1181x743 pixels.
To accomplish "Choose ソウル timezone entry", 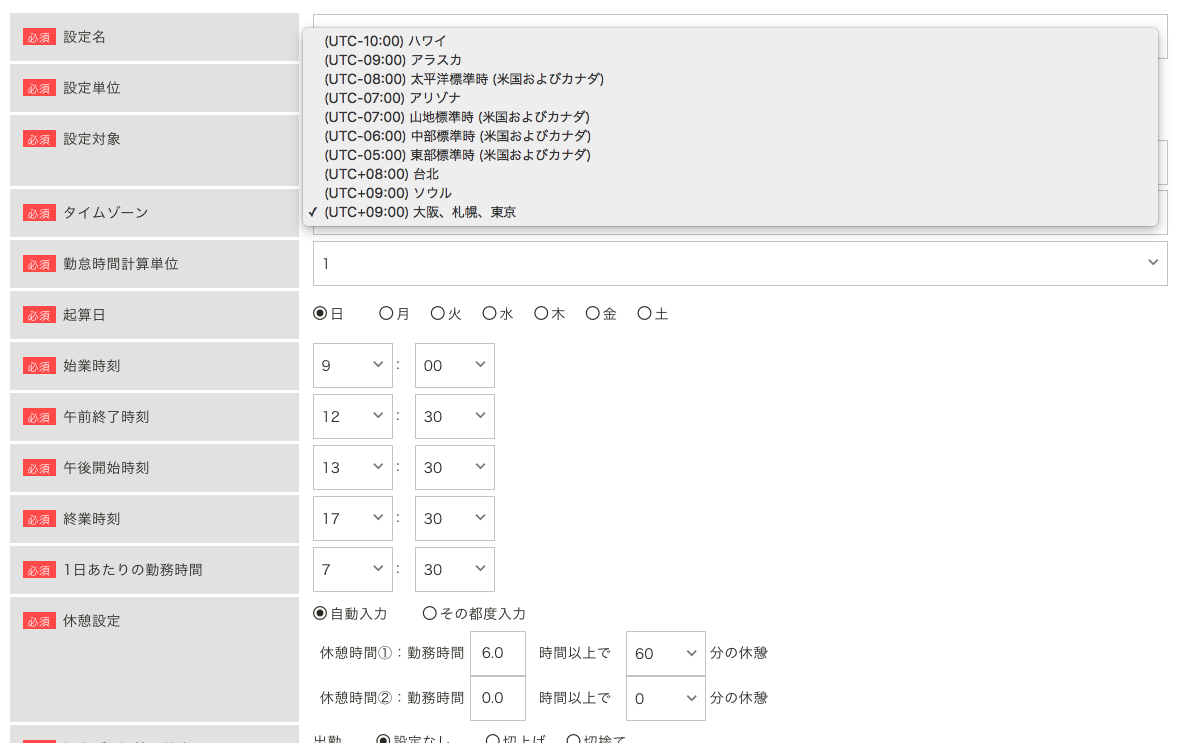I will tap(387, 193).
